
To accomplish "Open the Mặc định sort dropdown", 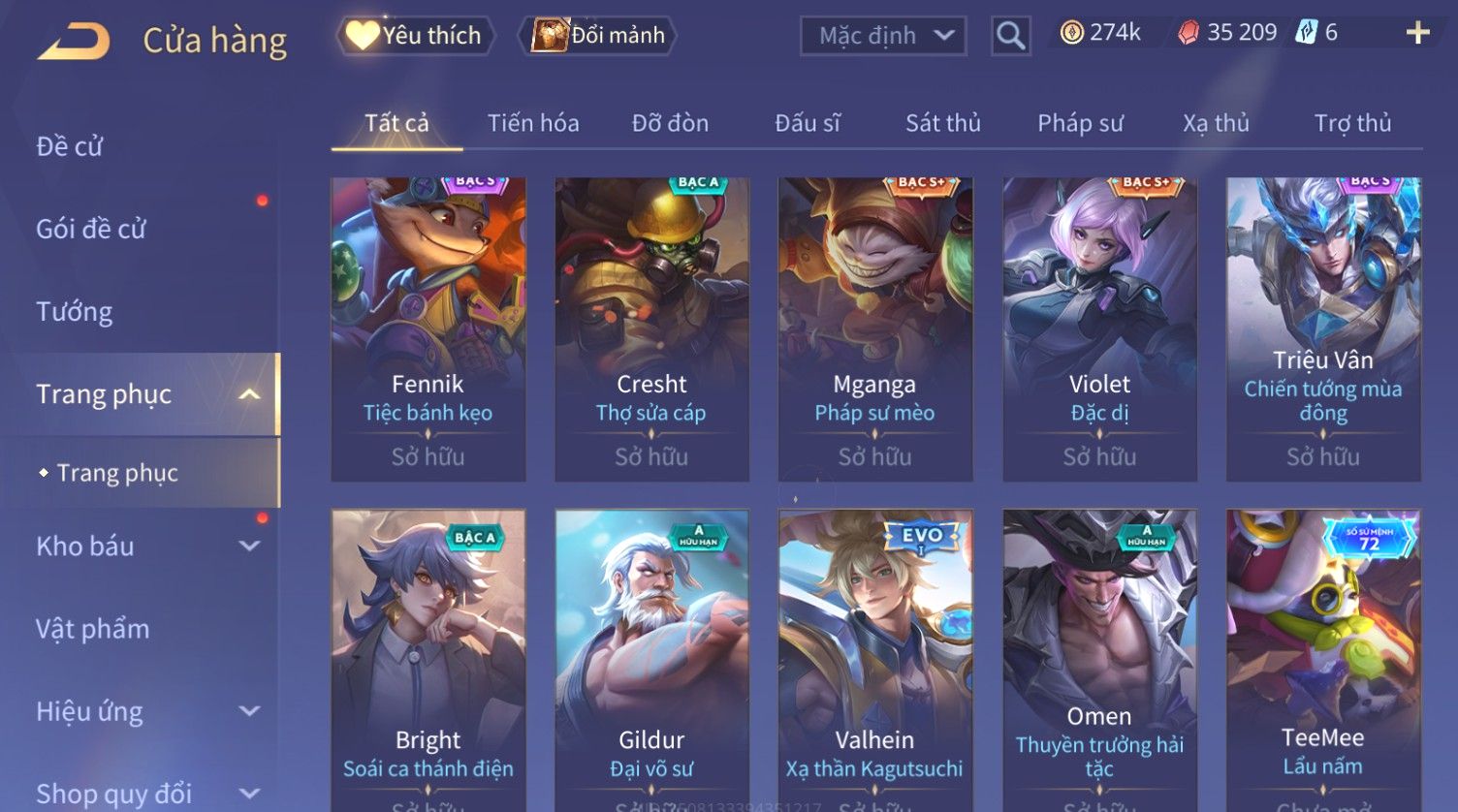I will coord(883,36).
